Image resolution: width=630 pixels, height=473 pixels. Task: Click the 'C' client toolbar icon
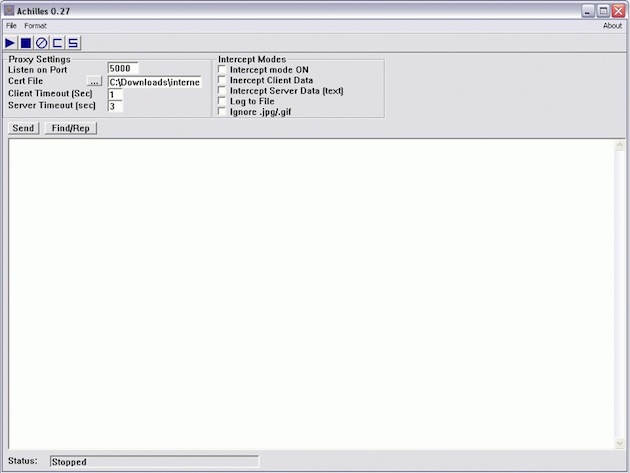[x=58, y=43]
